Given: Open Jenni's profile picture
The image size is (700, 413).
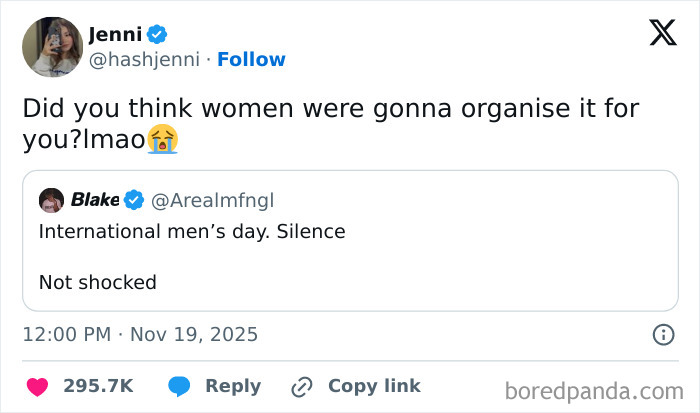Looking at the screenshot, I should (x=51, y=46).
